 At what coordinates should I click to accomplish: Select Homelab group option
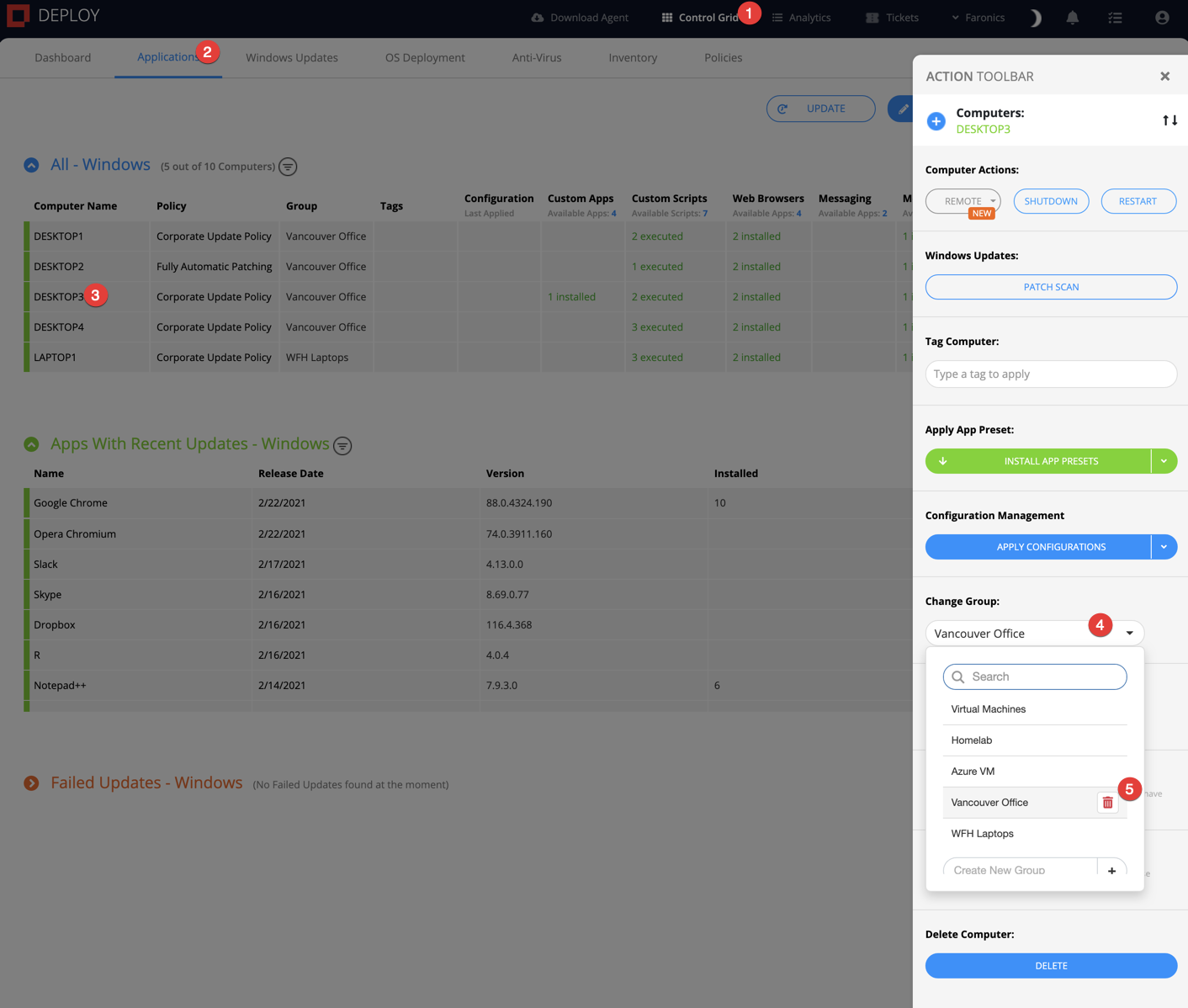[1035, 740]
